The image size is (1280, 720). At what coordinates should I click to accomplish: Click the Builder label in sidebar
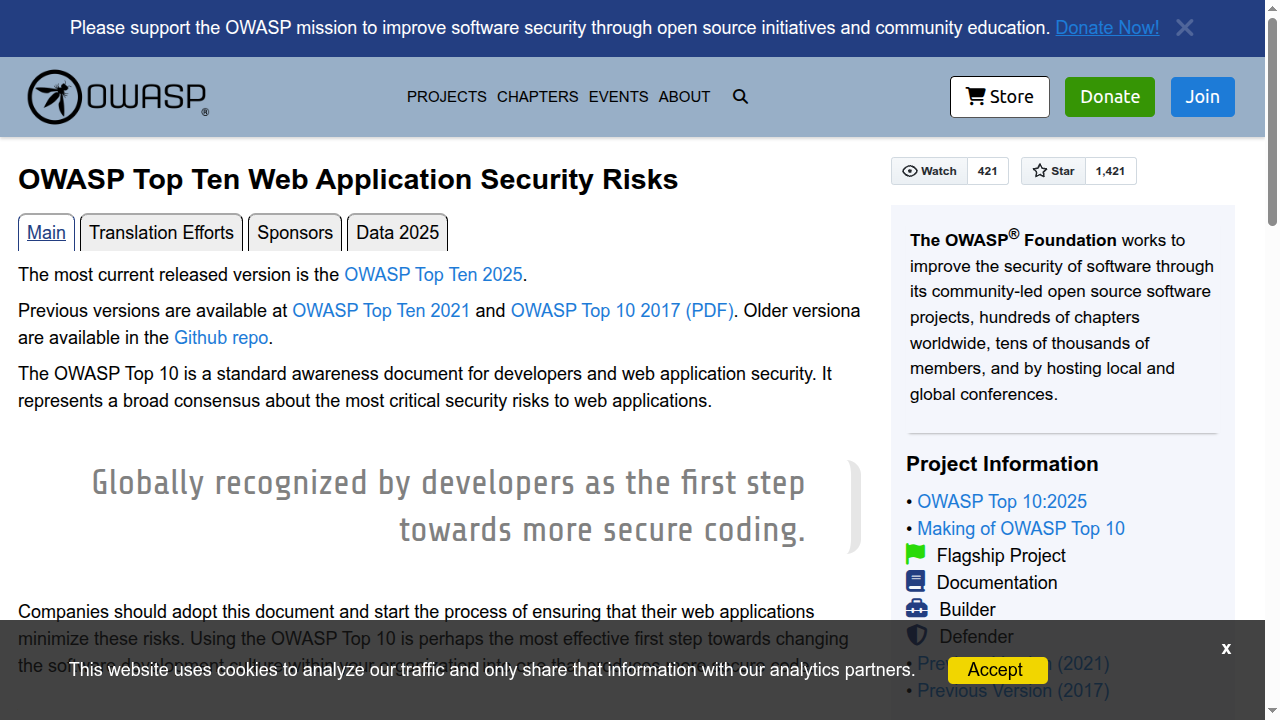point(967,609)
